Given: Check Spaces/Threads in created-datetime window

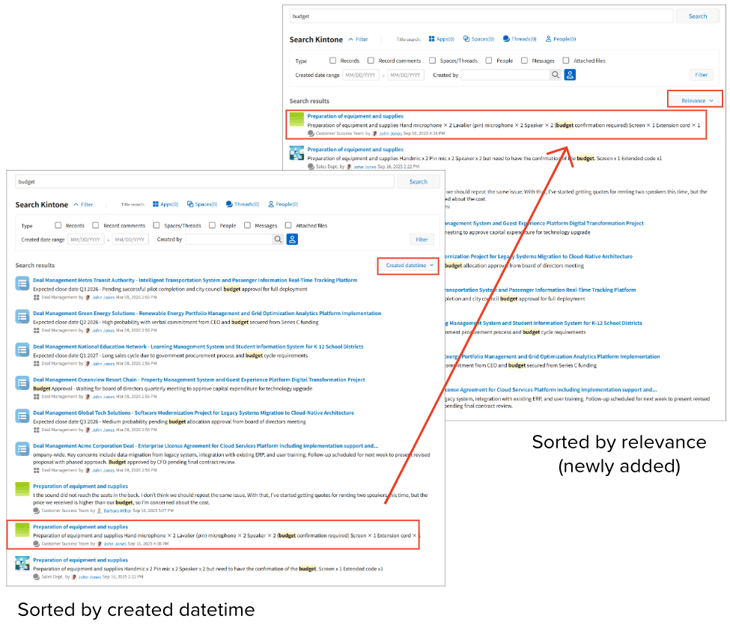Looking at the screenshot, I should [x=156, y=225].
